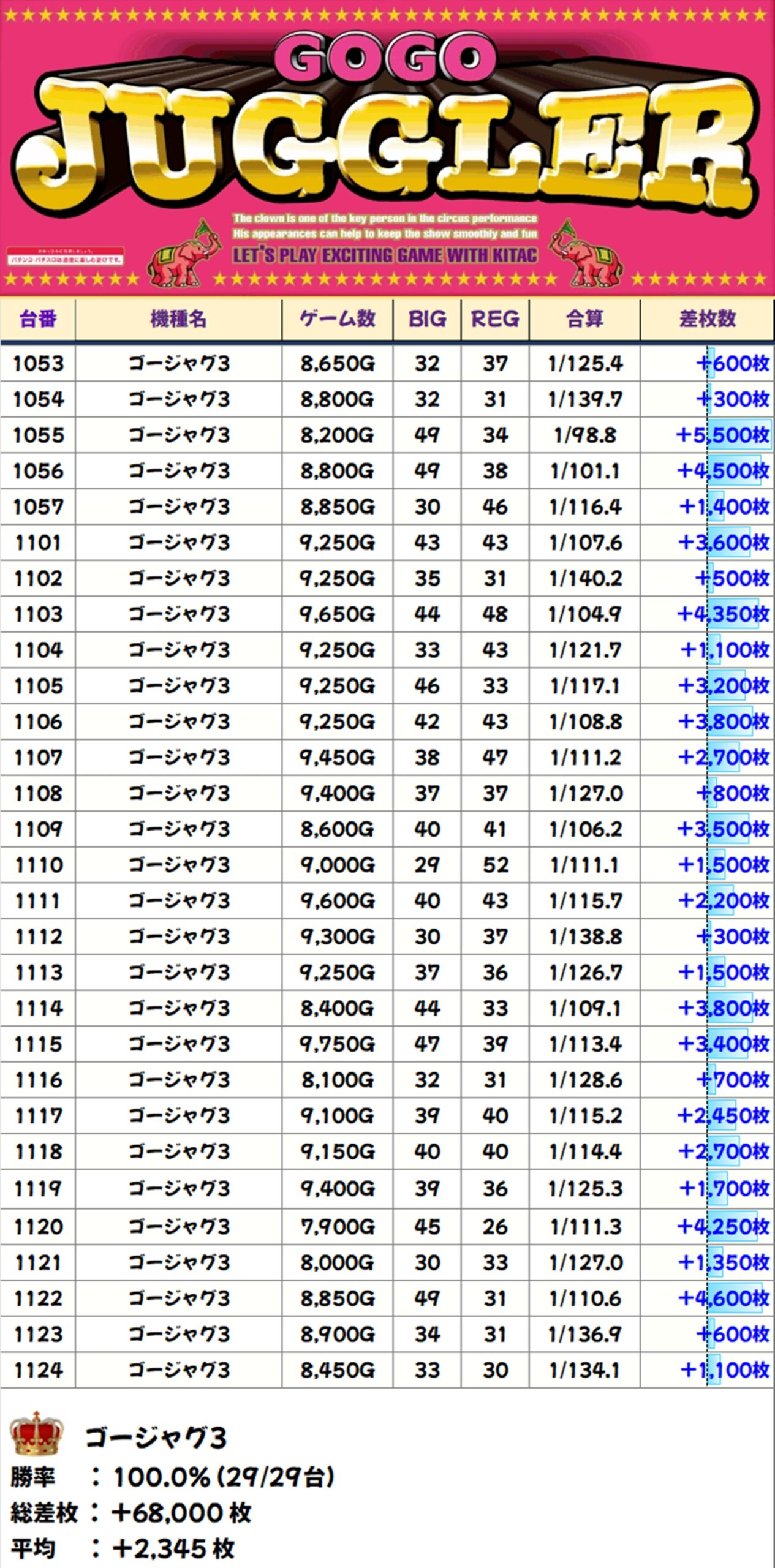This screenshot has height=1568, width=775.
Task: Click the +1,350枚 difference value
Action: pyautogui.click(x=724, y=1263)
